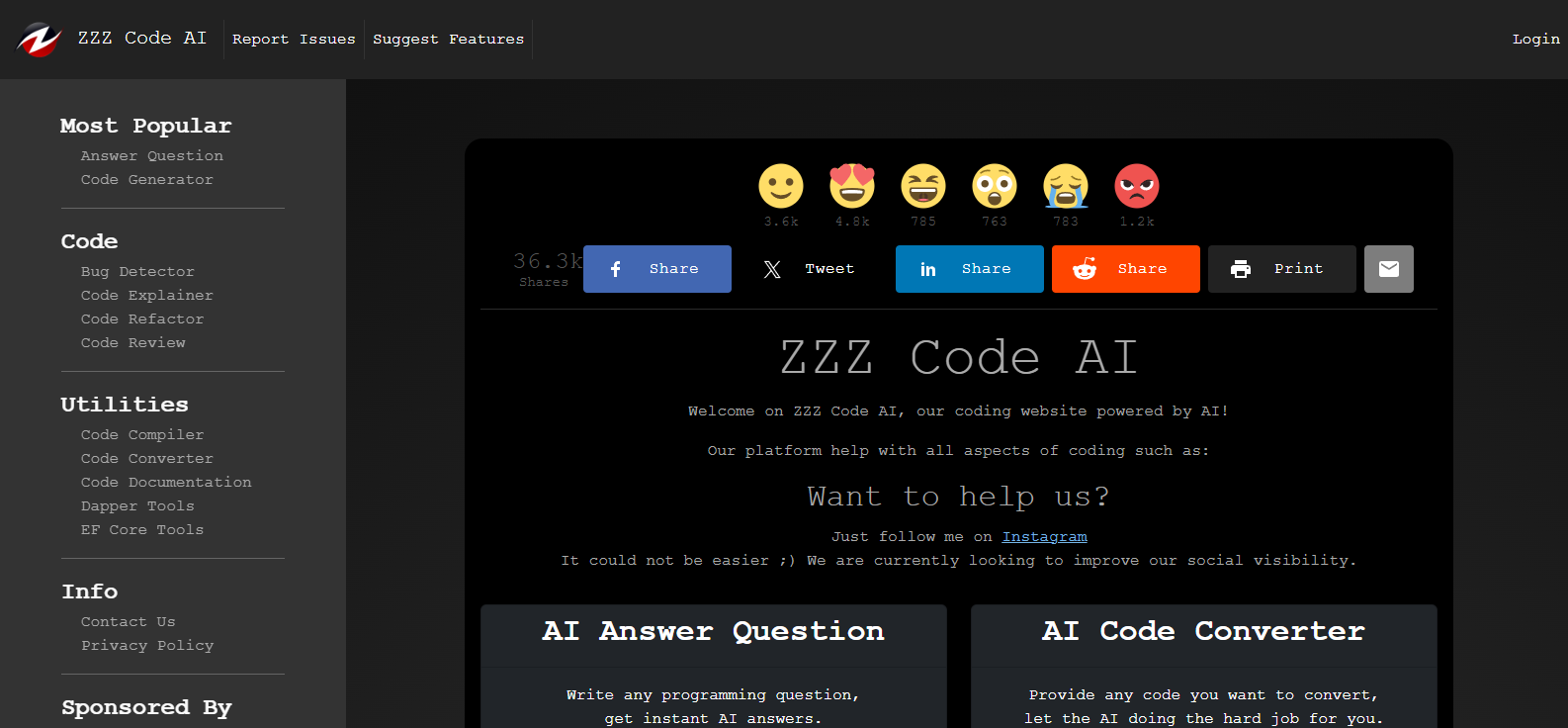The height and width of the screenshot is (728, 1568).
Task: Open Code Converter in sidebar
Action: pyautogui.click(x=147, y=459)
